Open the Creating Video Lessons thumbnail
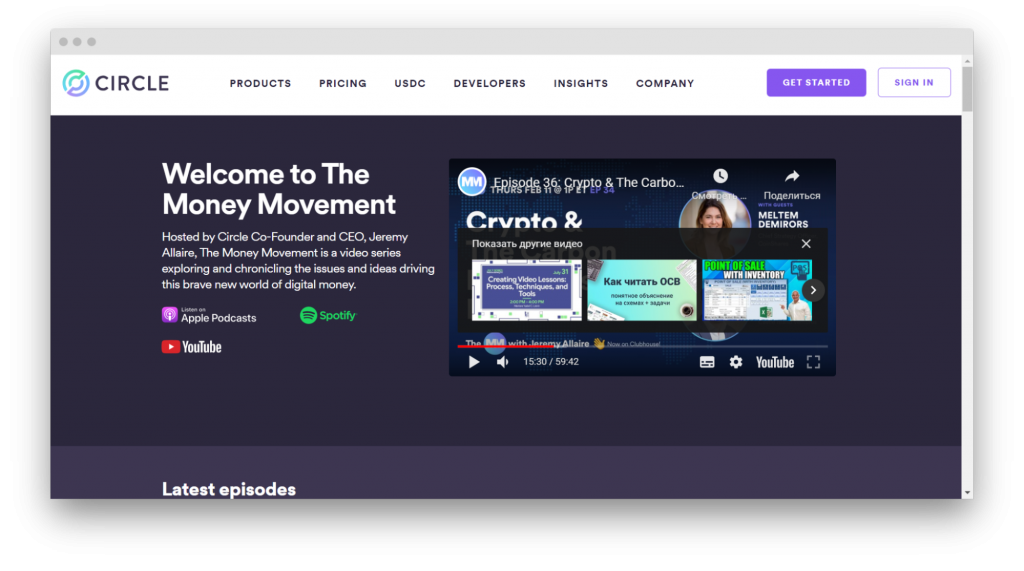The image size is (1024, 571). pyautogui.click(x=526, y=290)
